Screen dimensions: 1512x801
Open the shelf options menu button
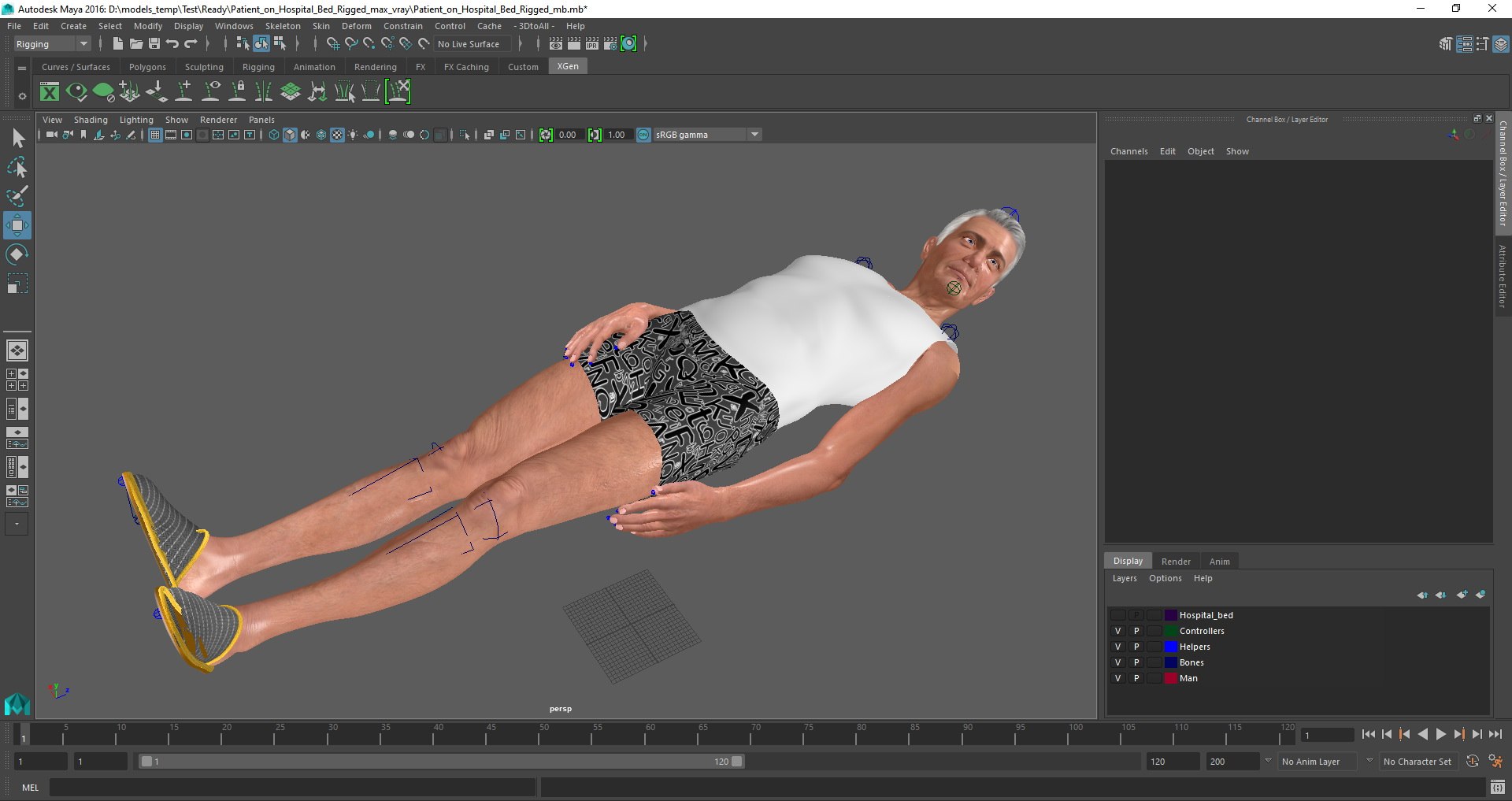[x=22, y=96]
